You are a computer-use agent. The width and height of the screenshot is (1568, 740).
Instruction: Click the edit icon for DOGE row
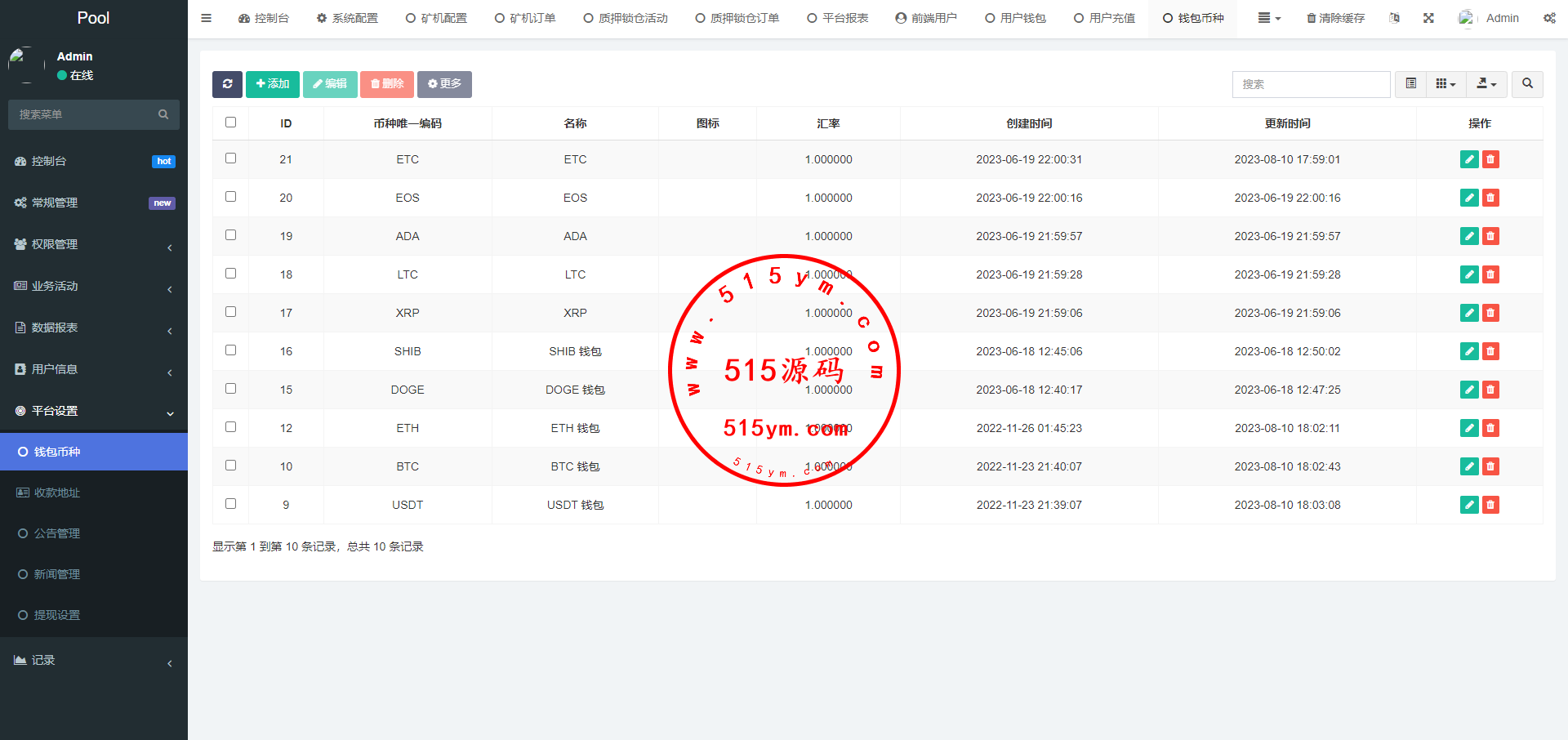(1469, 390)
